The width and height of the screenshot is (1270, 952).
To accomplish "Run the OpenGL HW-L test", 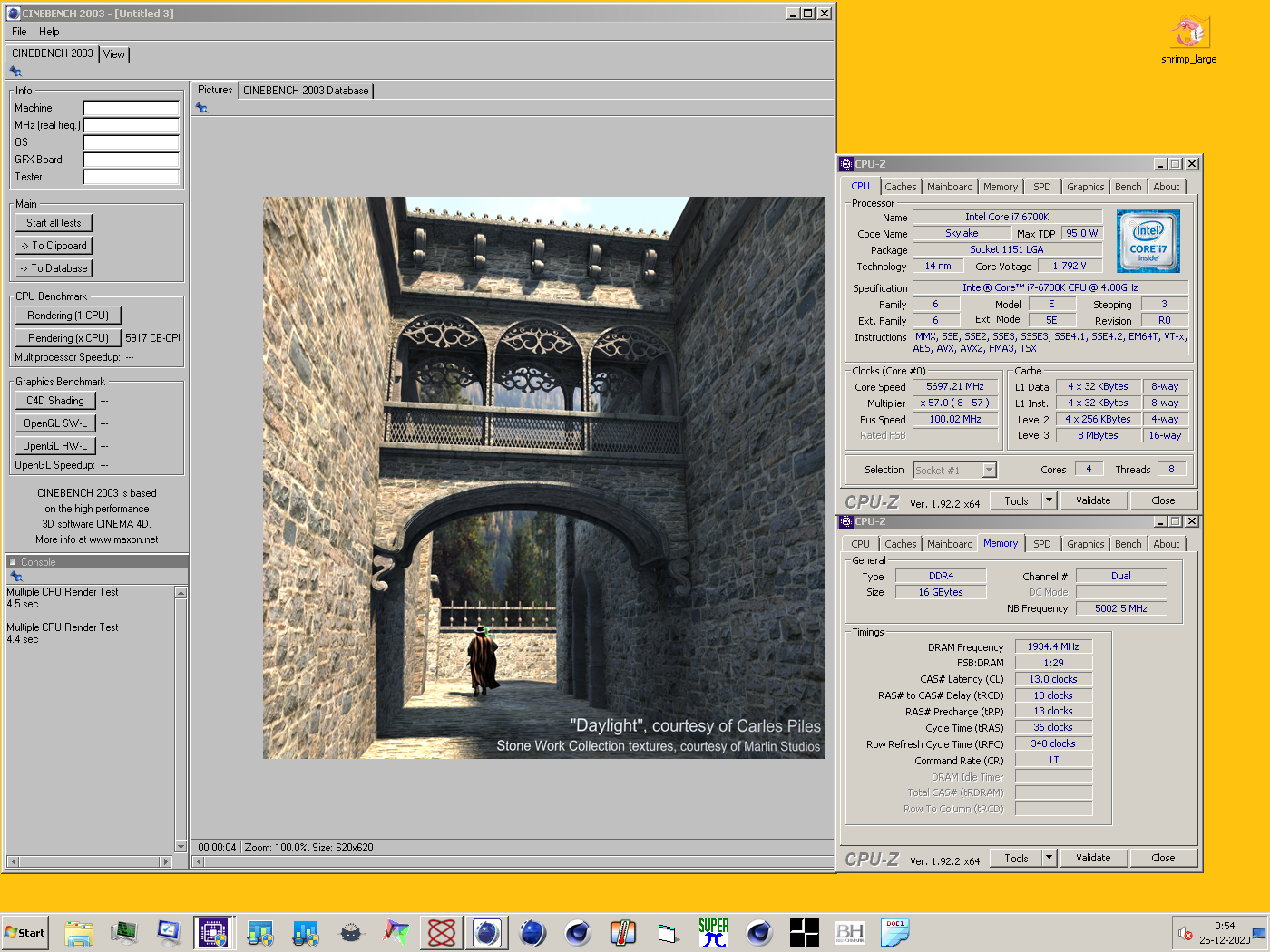I will [x=55, y=446].
